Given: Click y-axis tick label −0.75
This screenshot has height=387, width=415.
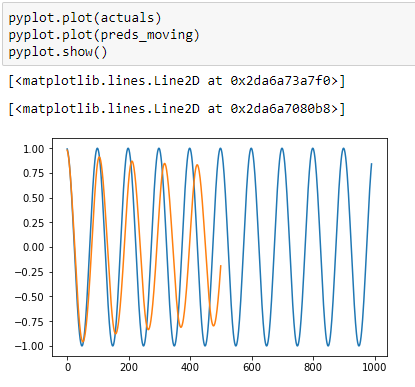Looking at the screenshot, I should point(29,322).
